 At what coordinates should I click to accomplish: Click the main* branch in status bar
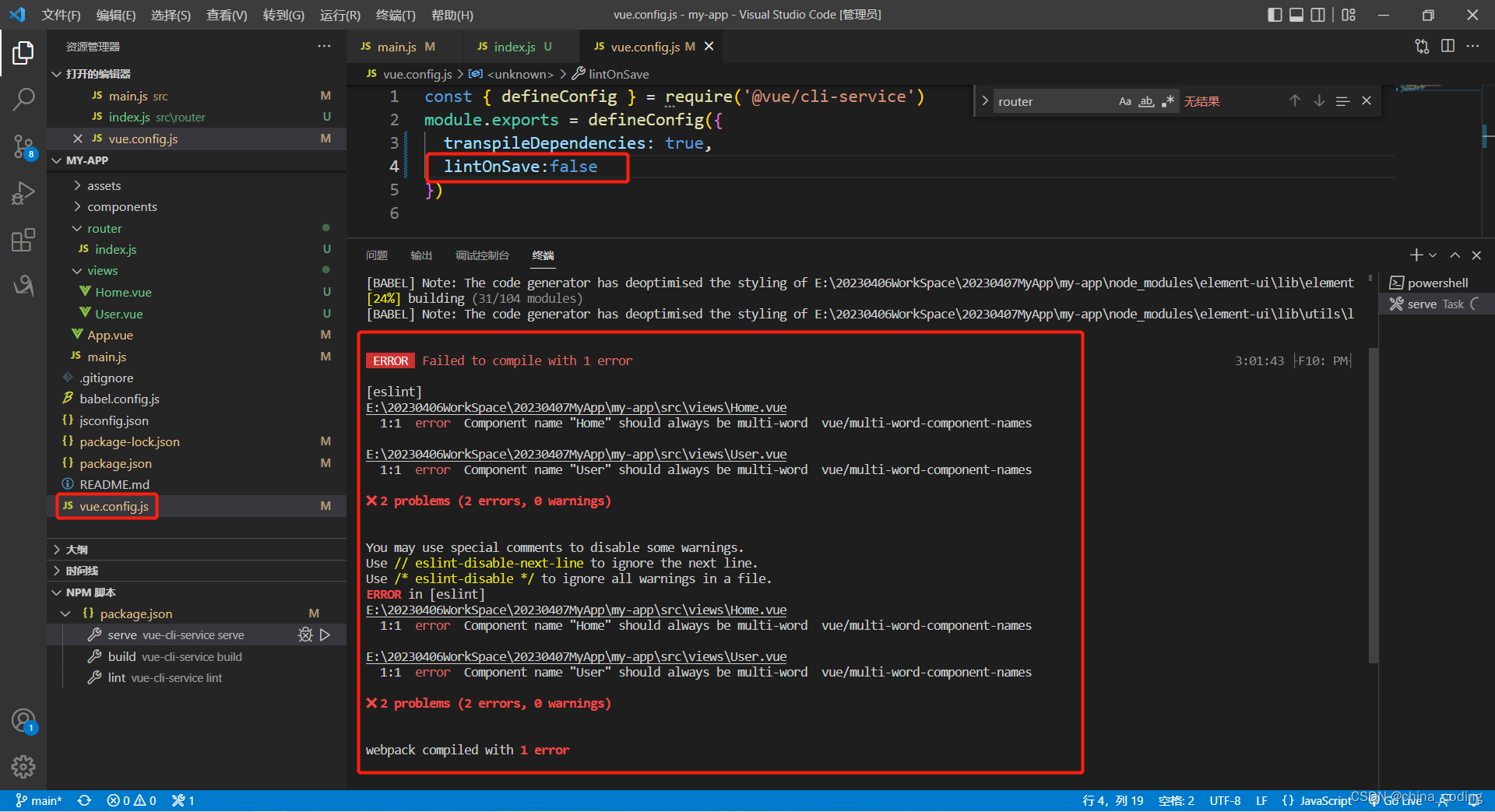[x=39, y=800]
